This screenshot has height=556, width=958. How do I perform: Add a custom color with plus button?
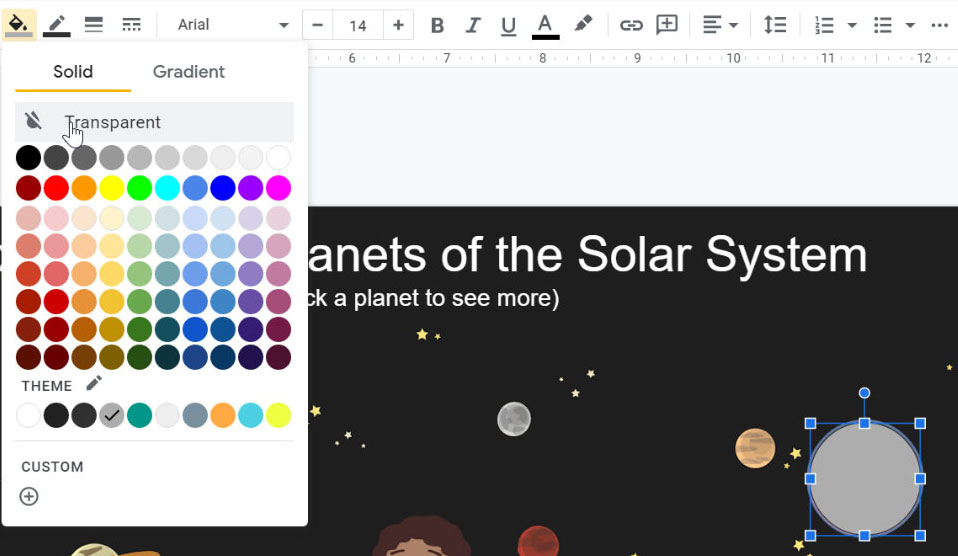click(29, 496)
